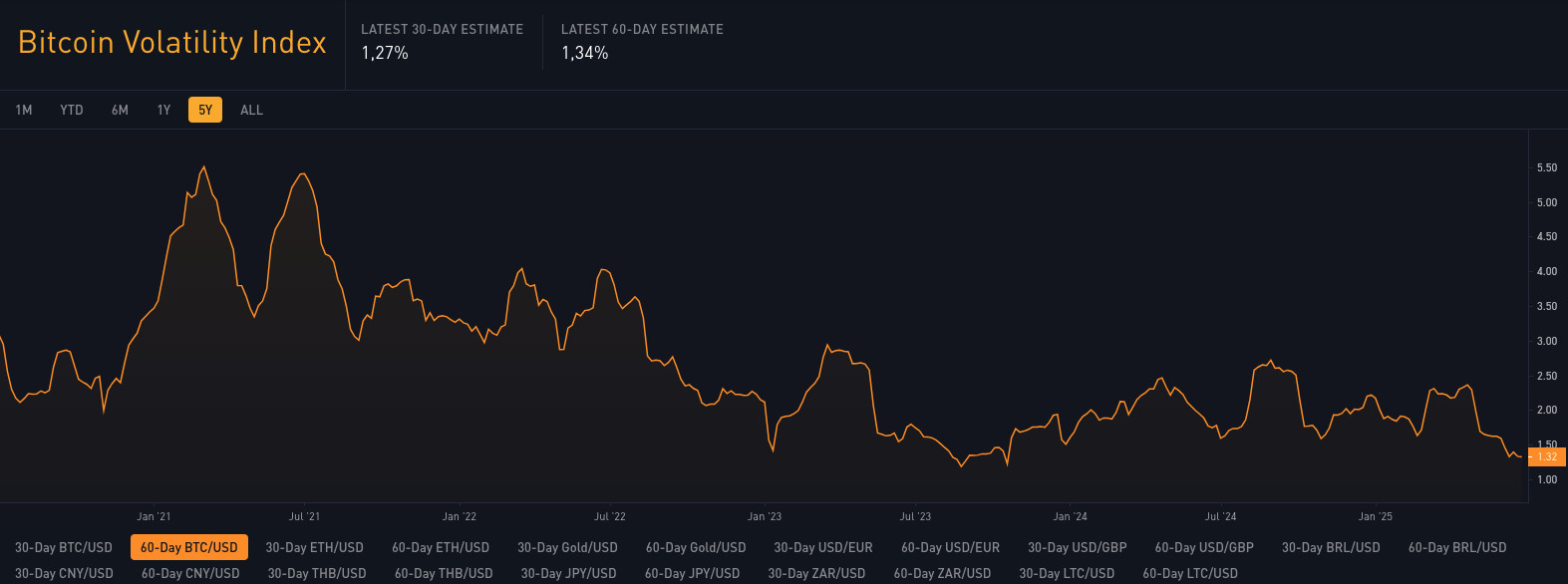Choose 60-Day THB/USD series
Image resolution: width=1568 pixels, height=584 pixels.
pos(444,573)
